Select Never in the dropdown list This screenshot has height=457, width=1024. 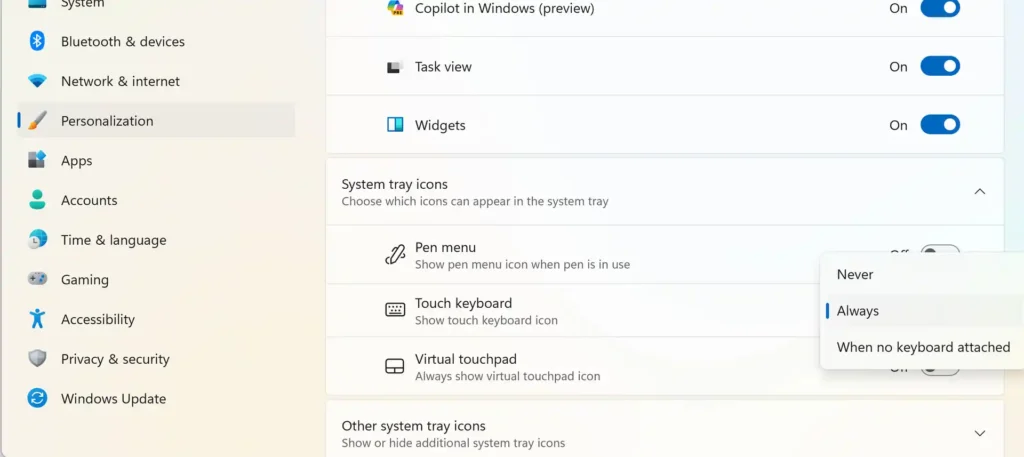(921, 274)
